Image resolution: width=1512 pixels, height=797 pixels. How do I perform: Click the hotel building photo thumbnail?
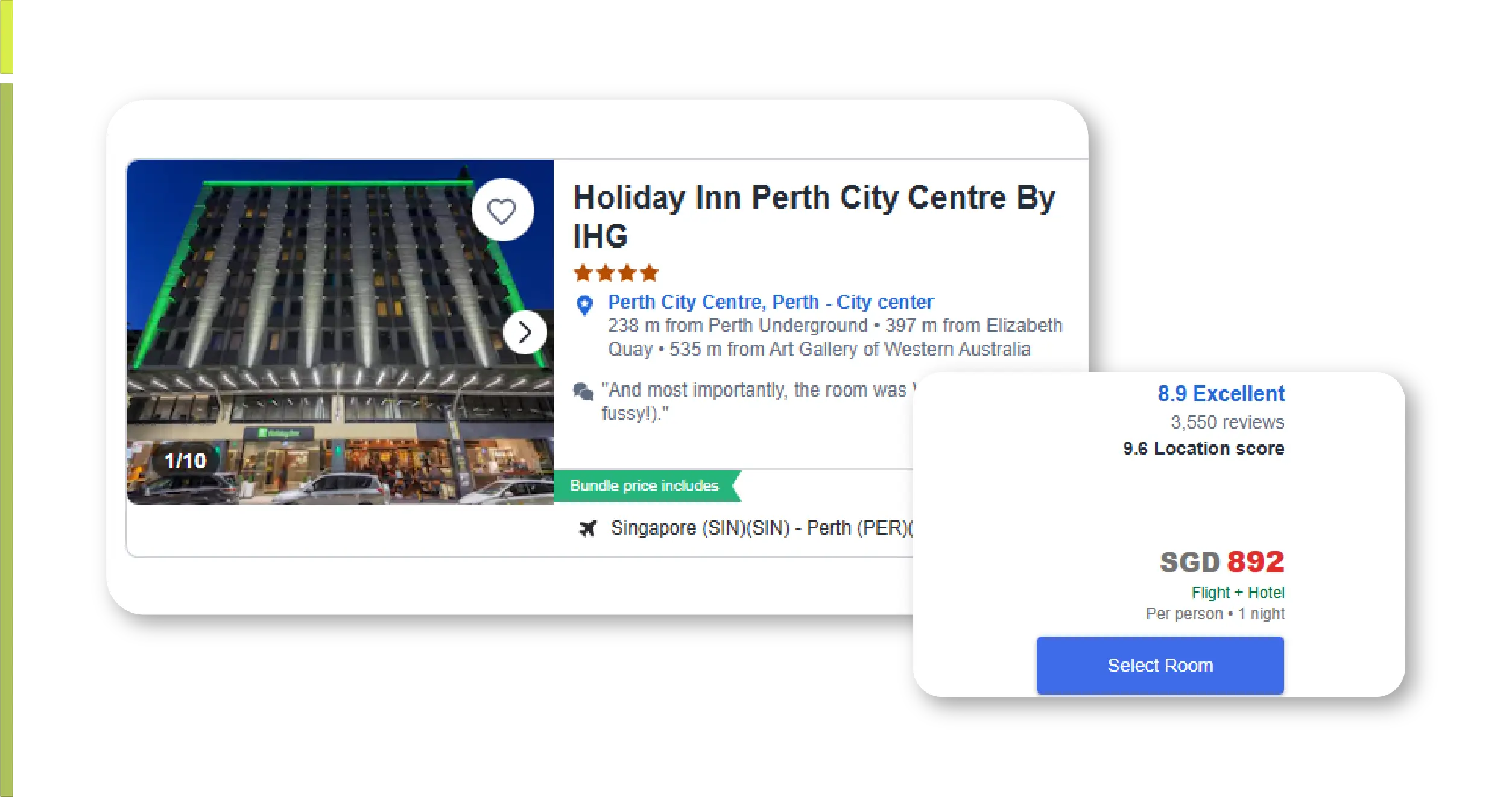coord(340,332)
